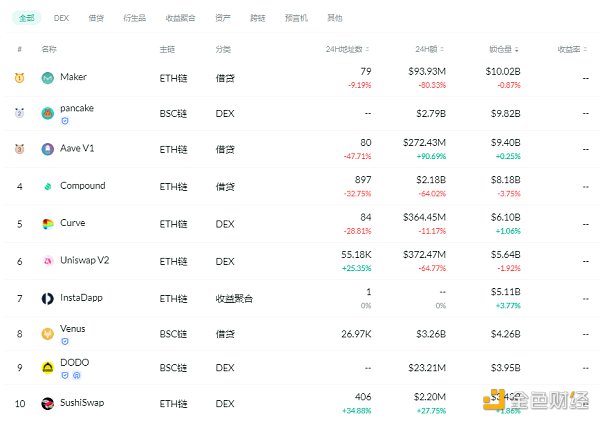
Task: Click Compound's 897 address count
Action: pos(363,179)
